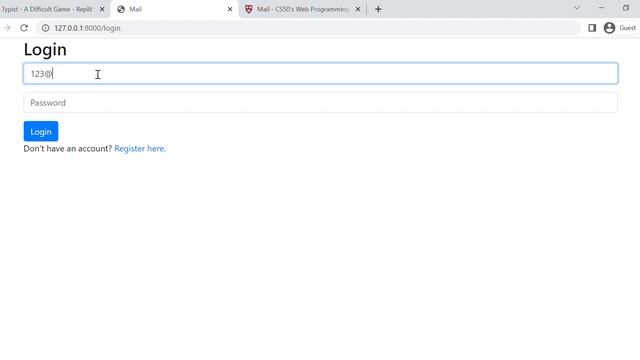Viewport: 640px width, 360px height.
Task: Select the Password input field
Action: [320, 102]
